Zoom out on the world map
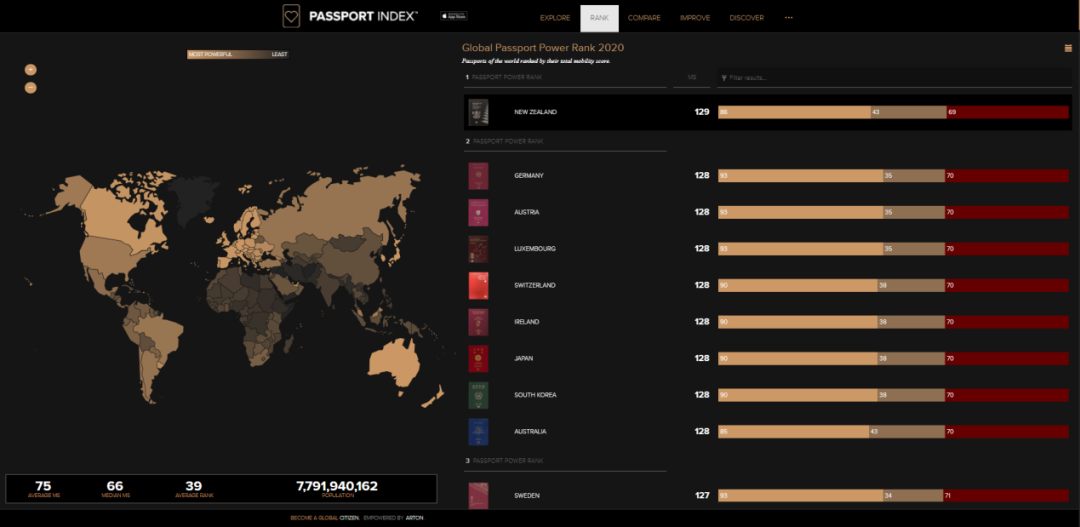The width and height of the screenshot is (1080, 527). point(30,87)
